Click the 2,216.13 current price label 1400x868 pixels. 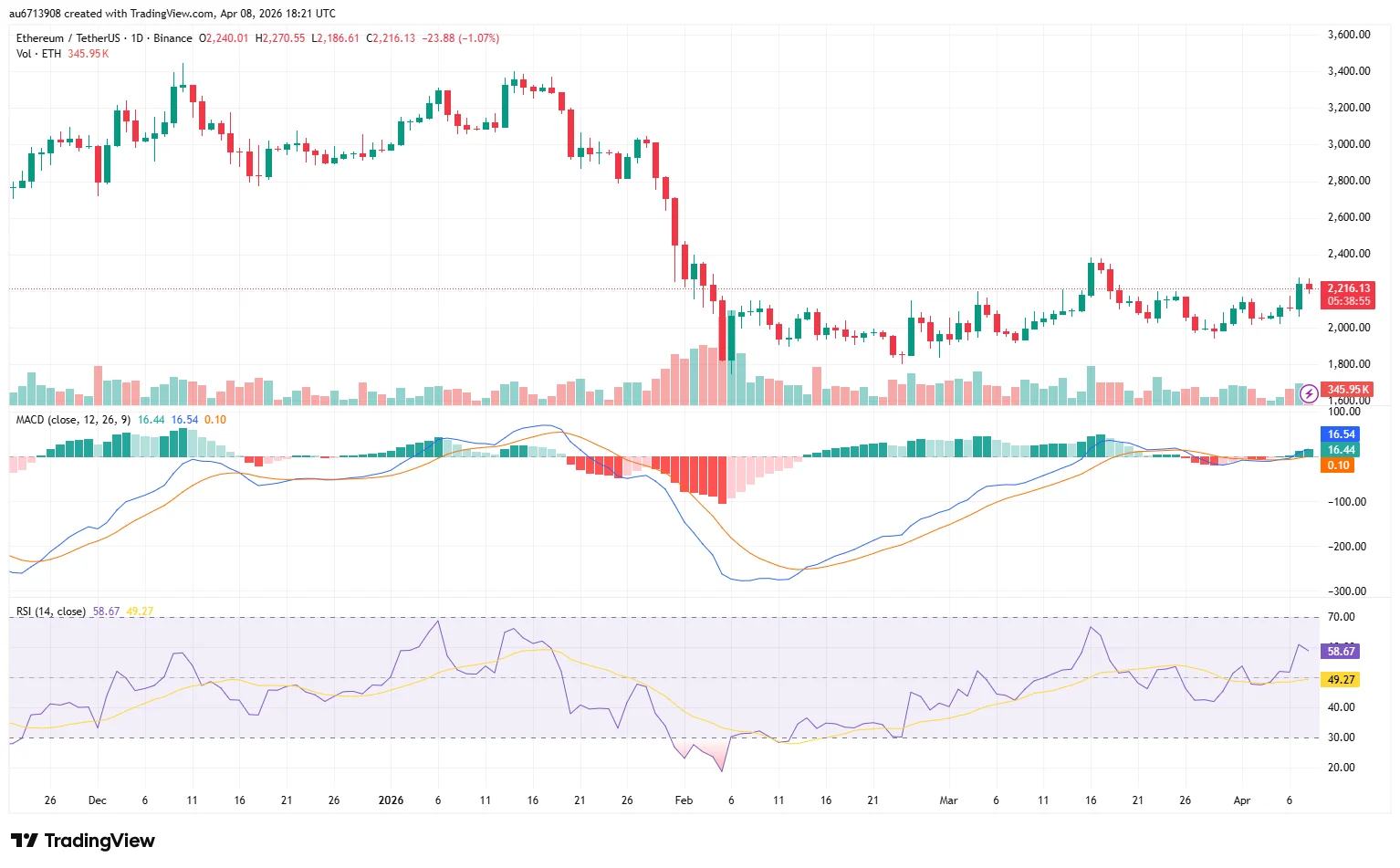pyautogui.click(x=1348, y=288)
